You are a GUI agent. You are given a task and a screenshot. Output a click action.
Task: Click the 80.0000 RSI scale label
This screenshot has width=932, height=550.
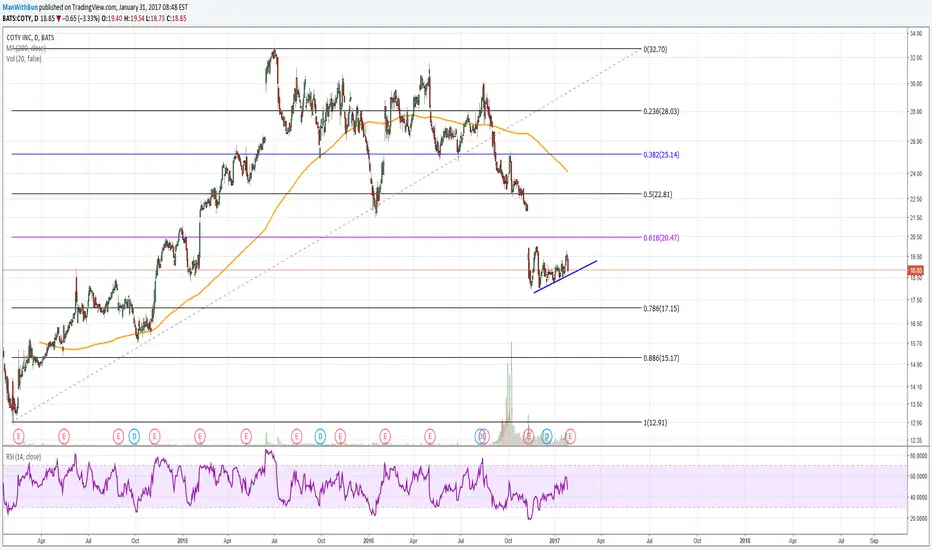pos(918,456)
